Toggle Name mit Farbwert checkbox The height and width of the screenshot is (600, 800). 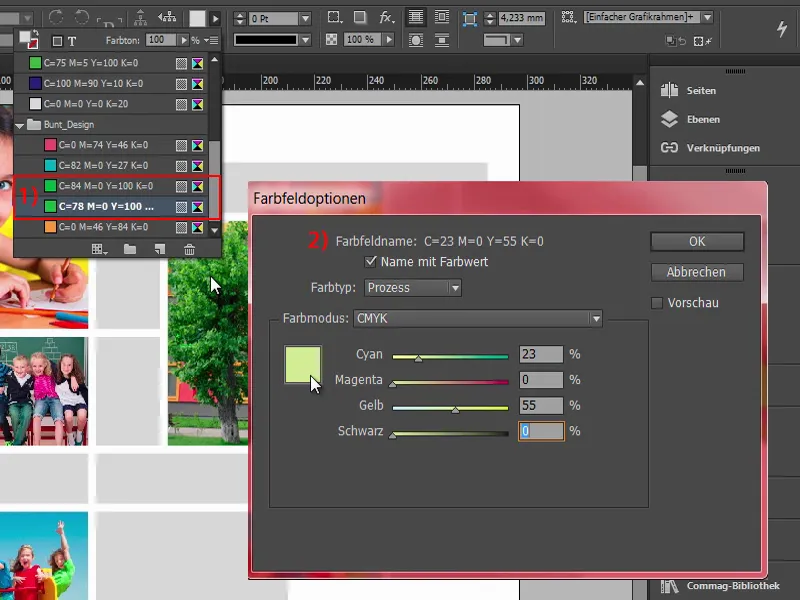pos(370,262)
